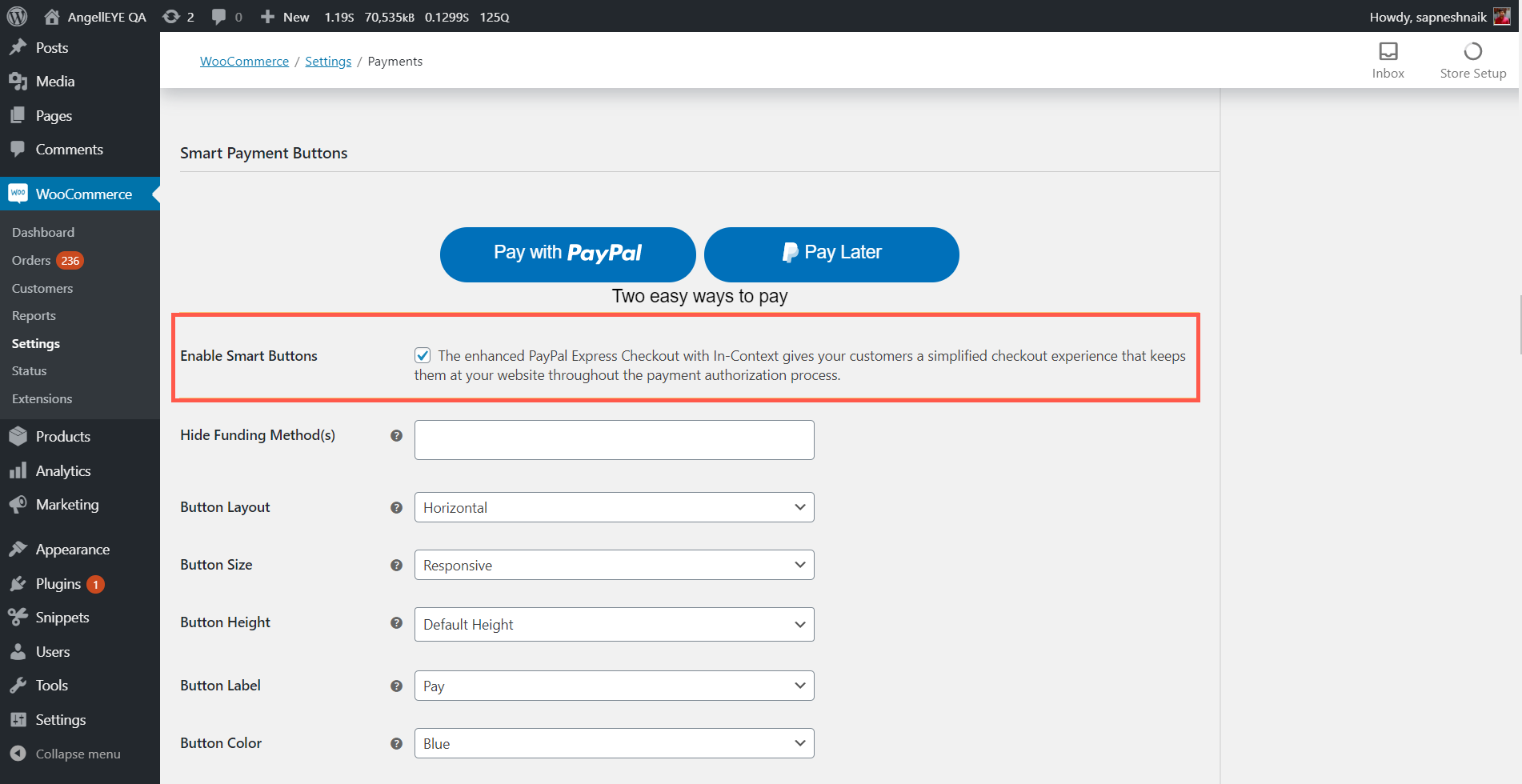
Task: Open the Button Size dropdown
Action: 614,566
